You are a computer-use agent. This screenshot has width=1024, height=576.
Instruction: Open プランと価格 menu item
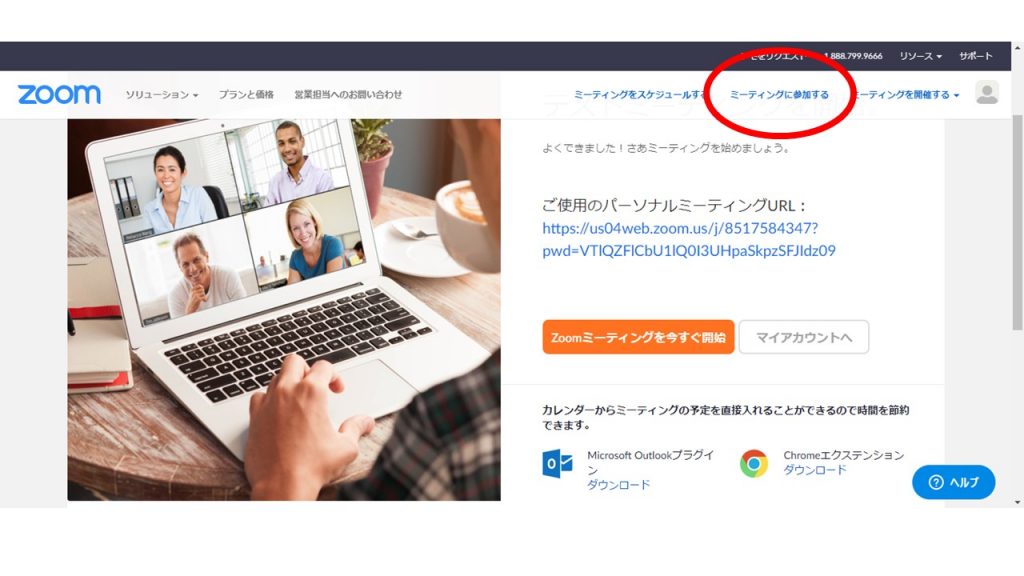pyautogui.click(x=246, y=95)
